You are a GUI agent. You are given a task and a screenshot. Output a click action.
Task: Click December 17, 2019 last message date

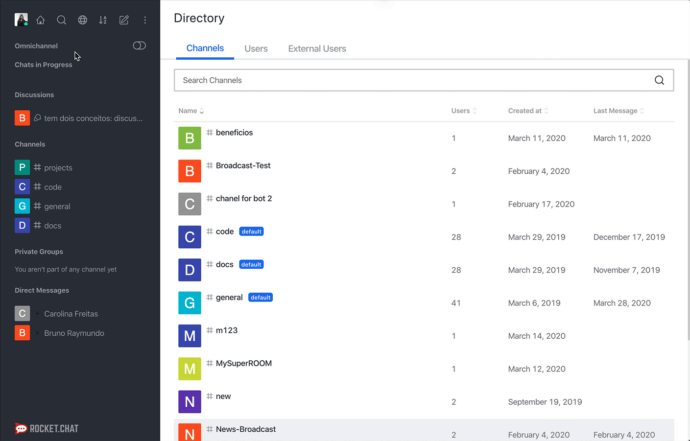(629, 237)
